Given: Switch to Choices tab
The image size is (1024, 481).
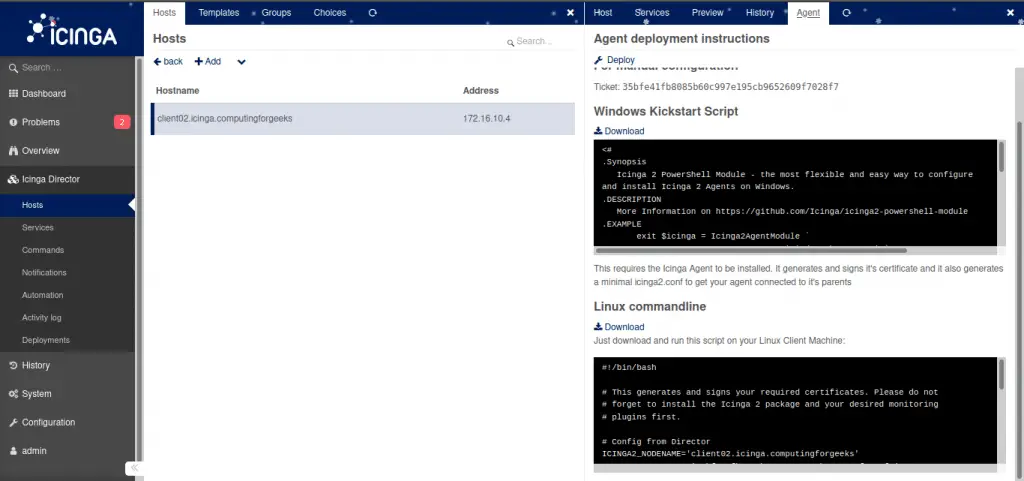Looking at the screenshot, I should (x=330, y=13).
